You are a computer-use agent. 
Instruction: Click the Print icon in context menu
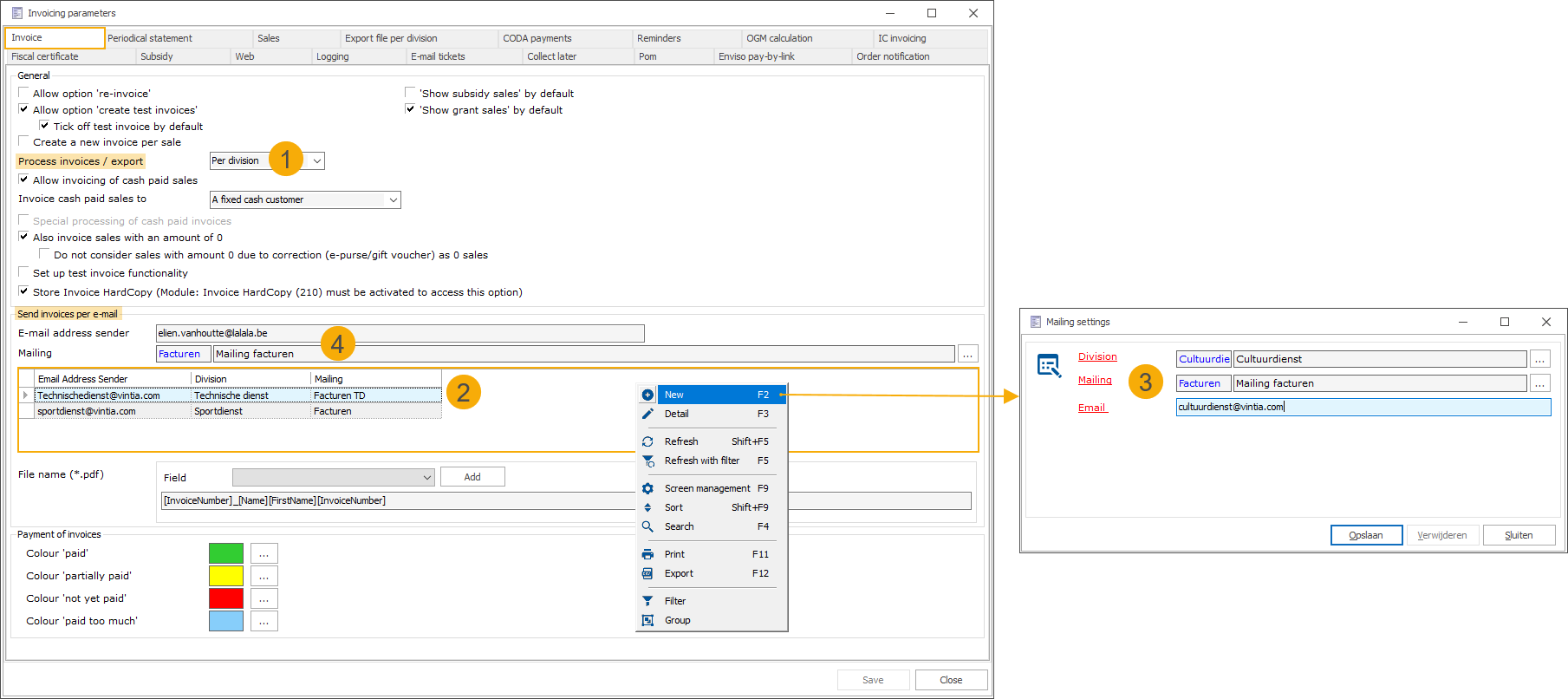point(647,555)
